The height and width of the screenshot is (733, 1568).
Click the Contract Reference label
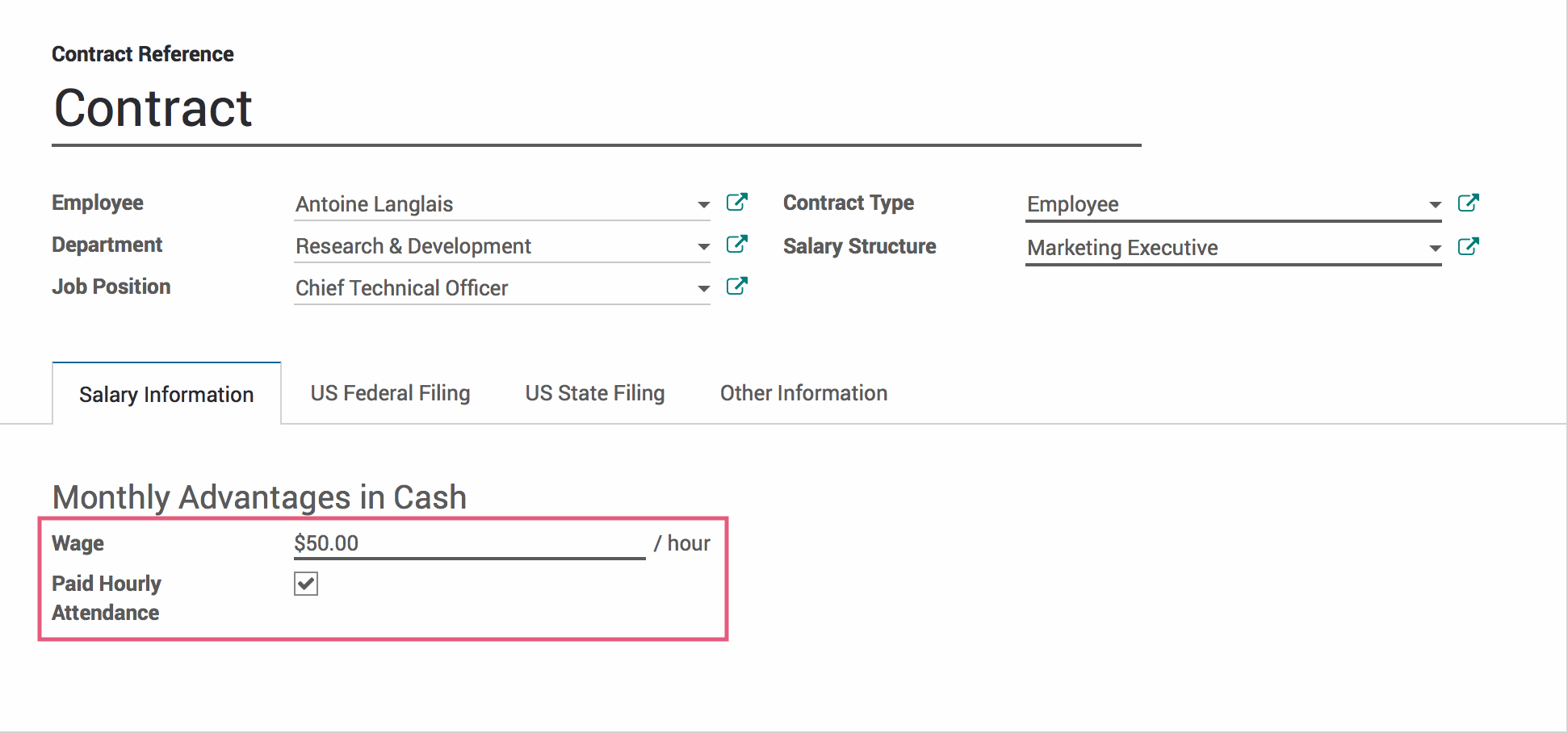coord(143,54)
